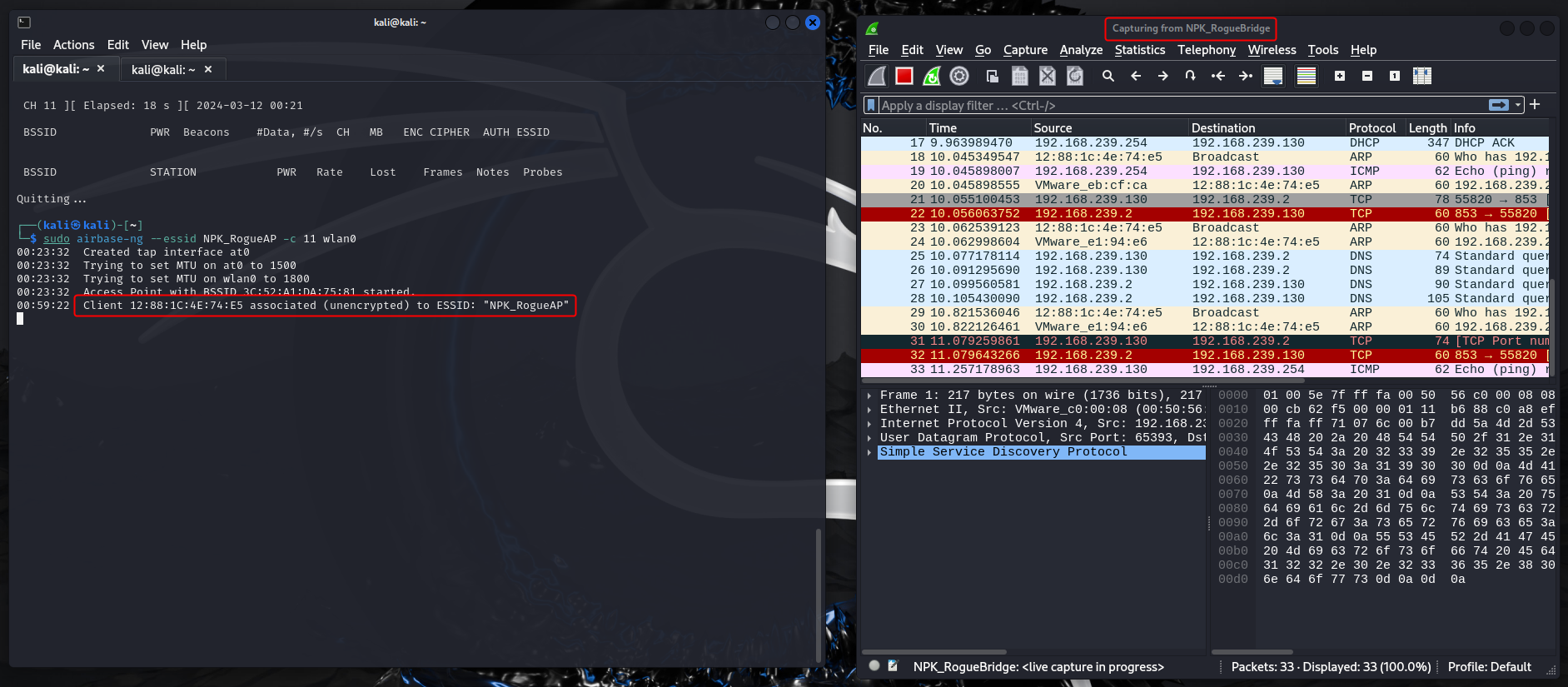The width and height of the screenshot is (1568, 687).
Task: Open terminal View menu
Action: (x=155, y=45)
